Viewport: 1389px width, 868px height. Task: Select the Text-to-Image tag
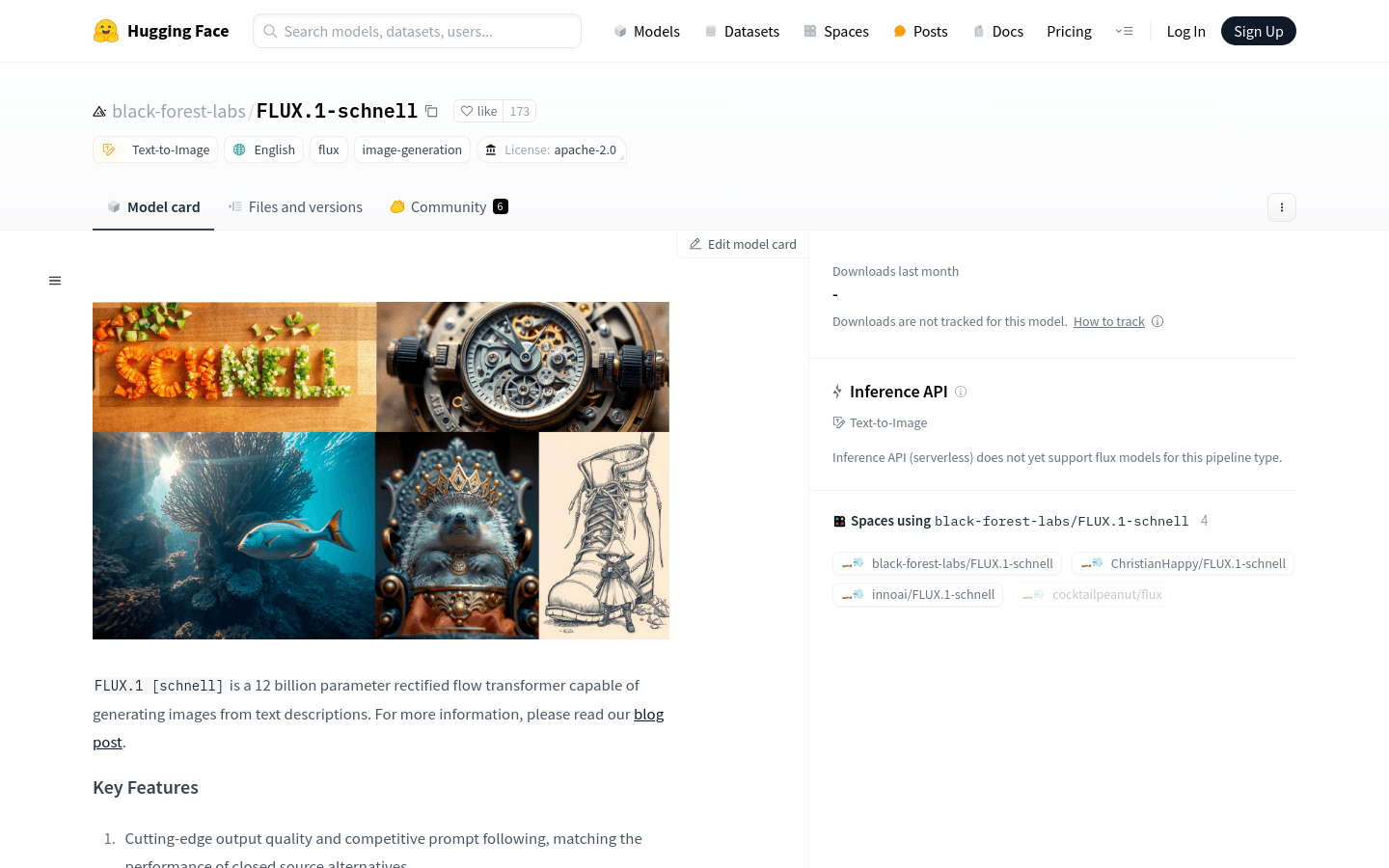pyautogui.click(x=155, y=149)
